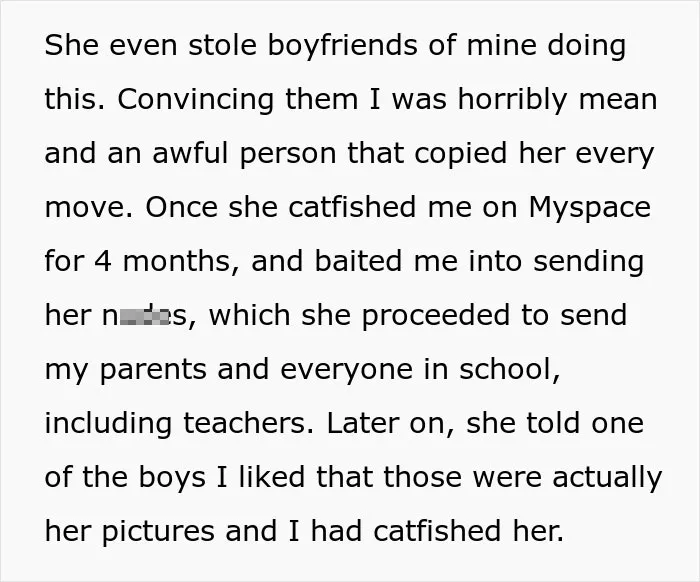Click the word "parents"

(x=153, y=371)
